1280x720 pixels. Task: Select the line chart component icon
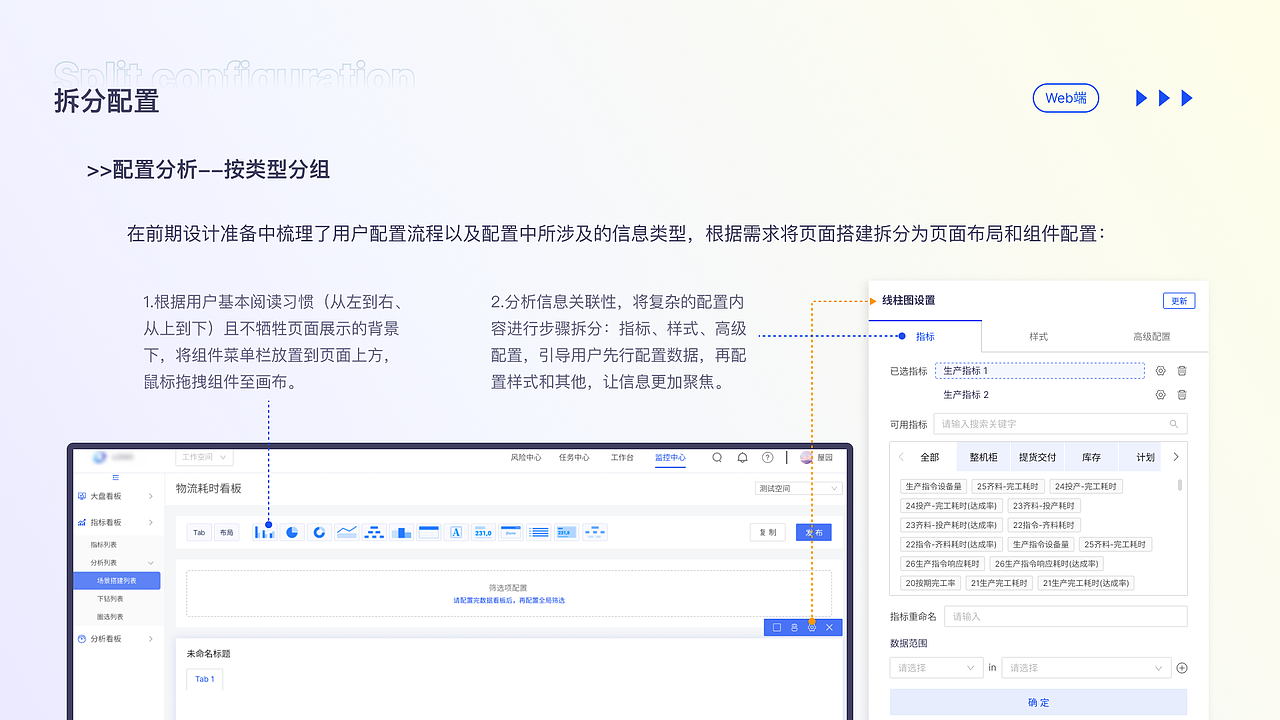[347, 532]
